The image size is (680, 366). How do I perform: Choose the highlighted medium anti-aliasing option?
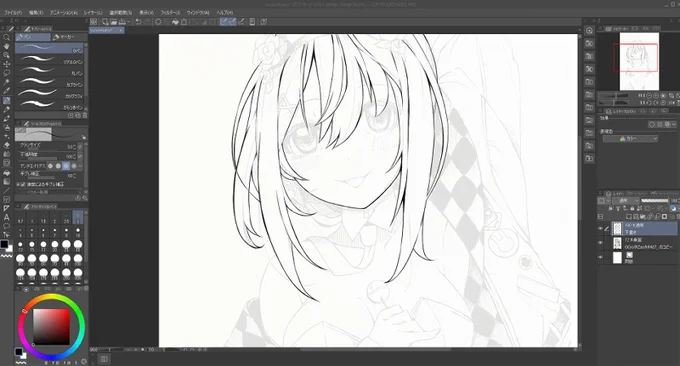pyautogui.click(x=66, y=166)
